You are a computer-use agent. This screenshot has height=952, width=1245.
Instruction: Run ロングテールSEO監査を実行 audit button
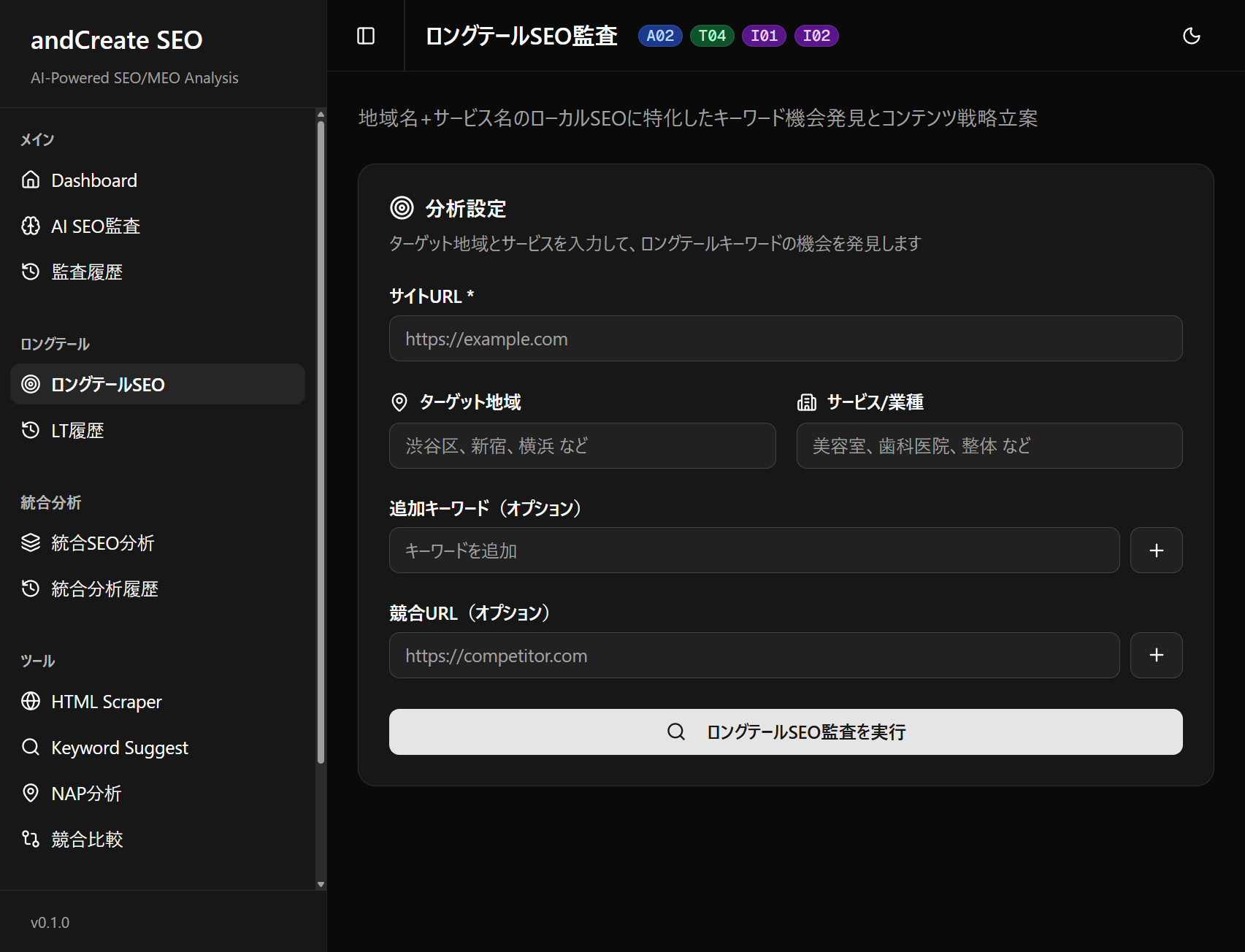coord(785,732)
